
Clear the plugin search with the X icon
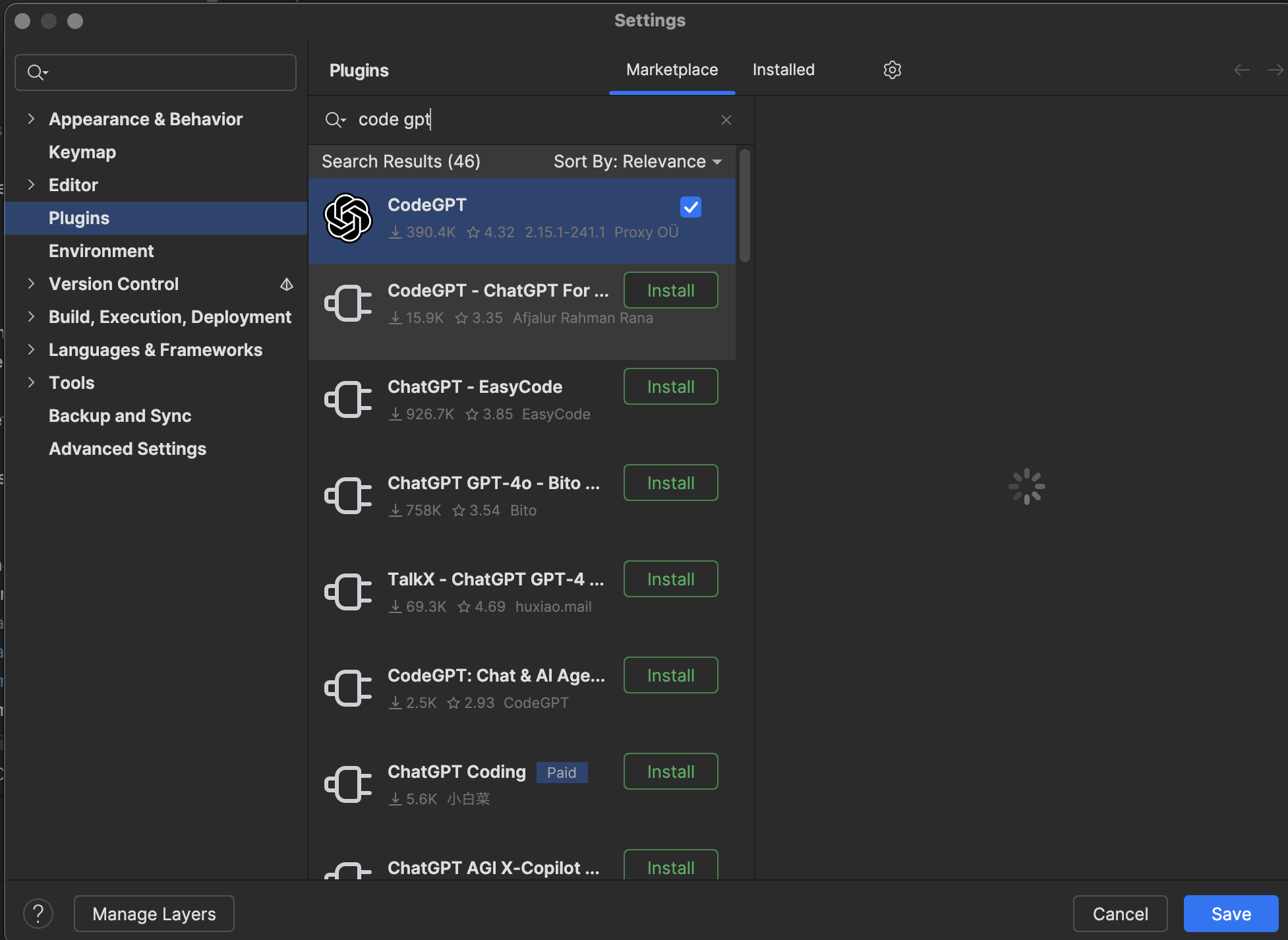pyautogui.click(x=726, y=120)
